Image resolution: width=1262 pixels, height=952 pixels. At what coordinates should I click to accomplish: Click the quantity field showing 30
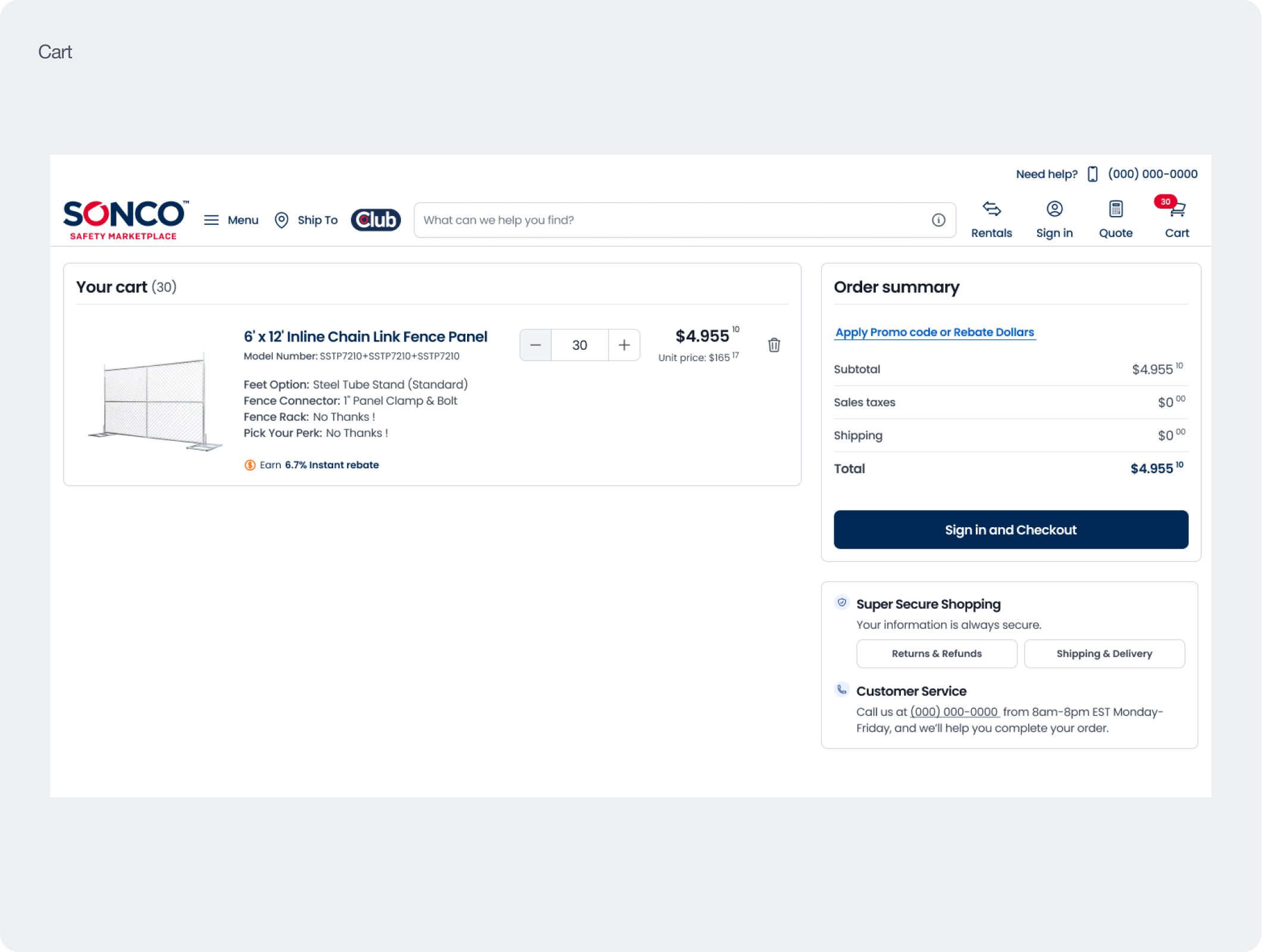point(580,345)
